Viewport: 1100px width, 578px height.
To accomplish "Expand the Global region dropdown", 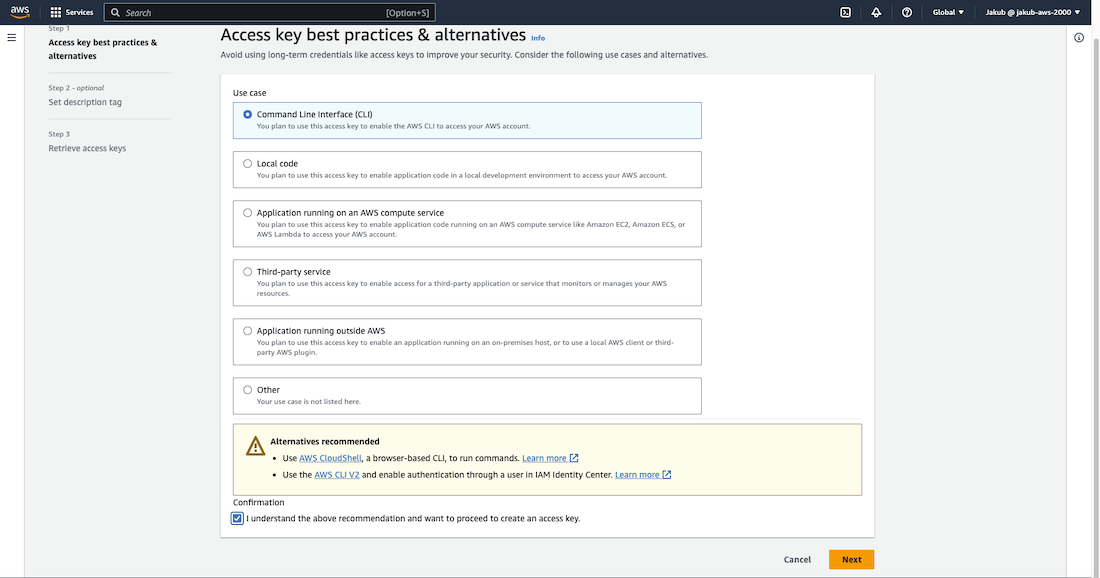I will click(x=948, y=12).
